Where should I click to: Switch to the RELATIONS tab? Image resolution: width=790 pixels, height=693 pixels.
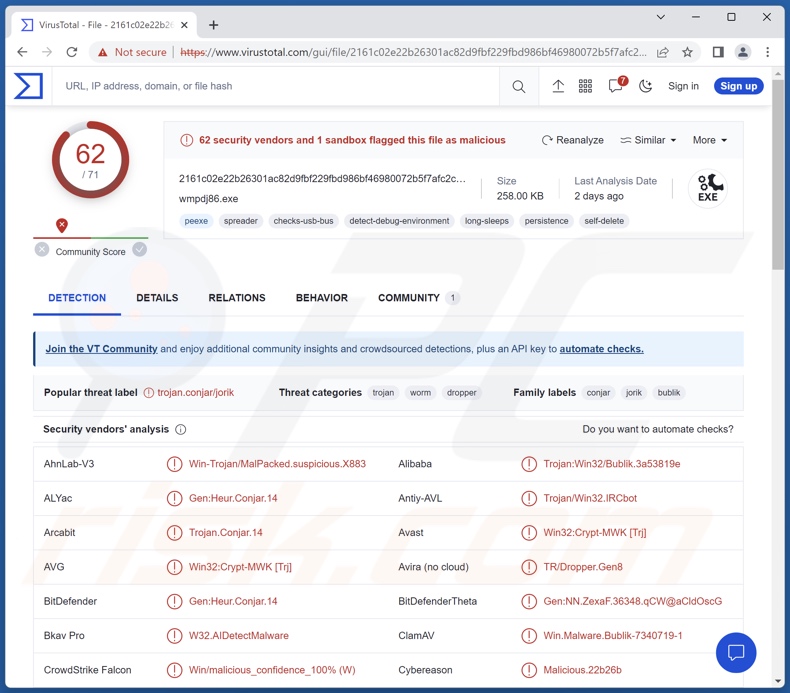coord(237,298)
